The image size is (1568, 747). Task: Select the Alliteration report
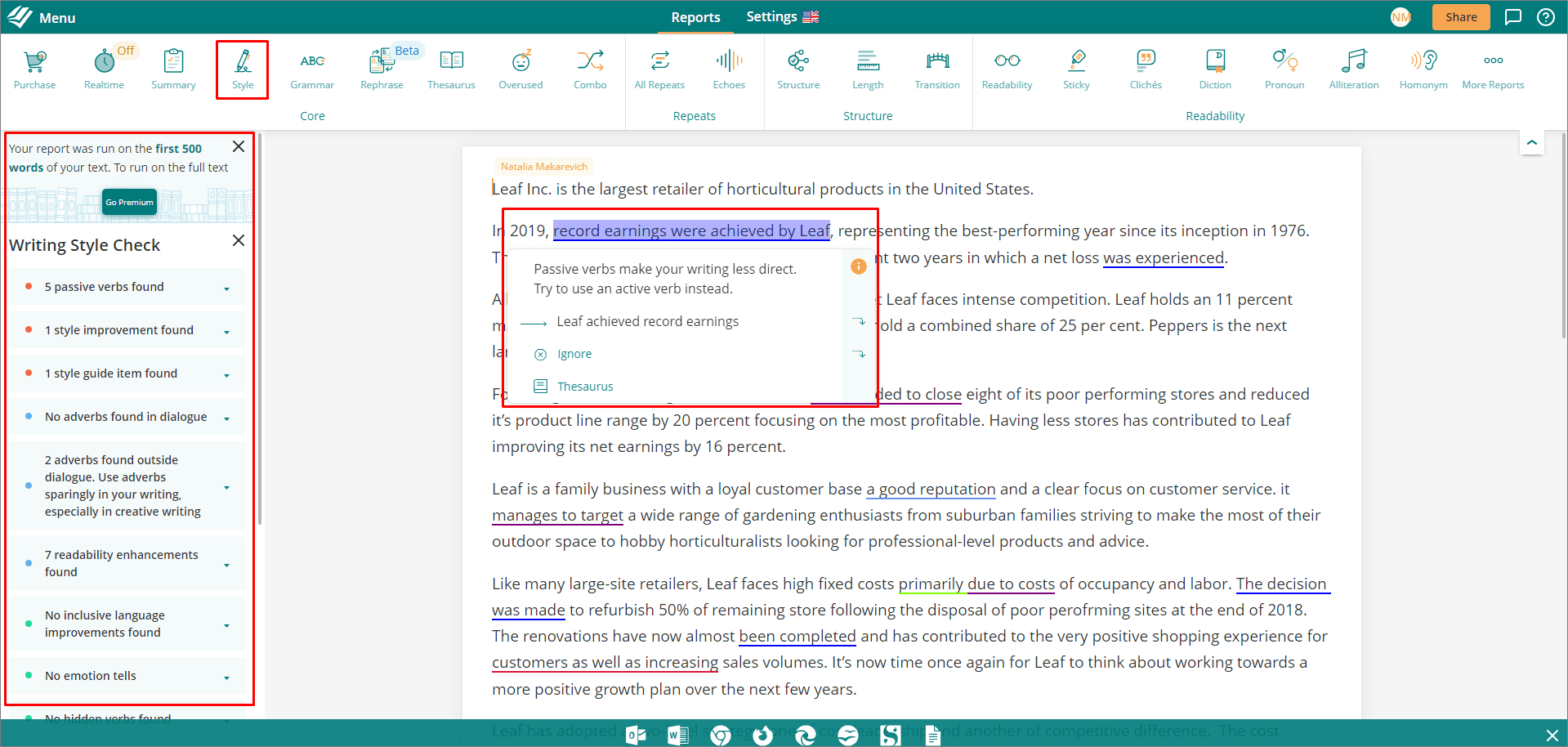[1353, 69]
